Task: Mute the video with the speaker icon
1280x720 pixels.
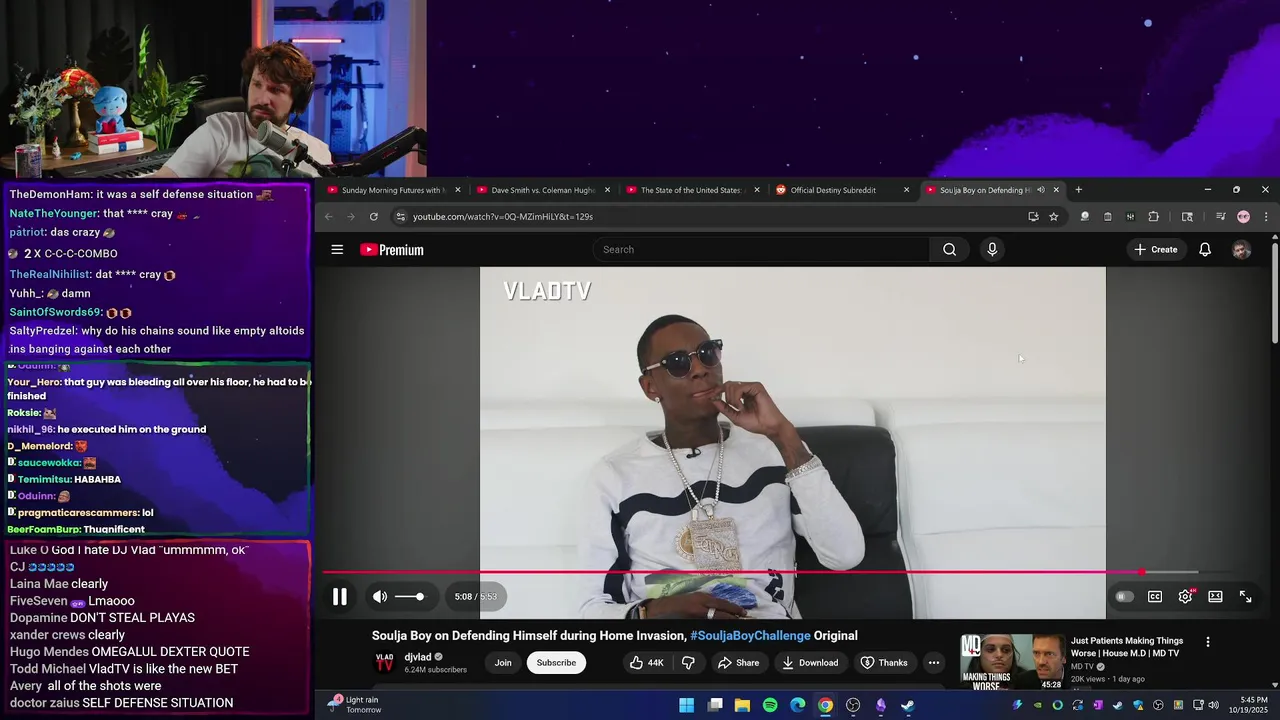Action: pyautogui.click(x=380, y=597)
